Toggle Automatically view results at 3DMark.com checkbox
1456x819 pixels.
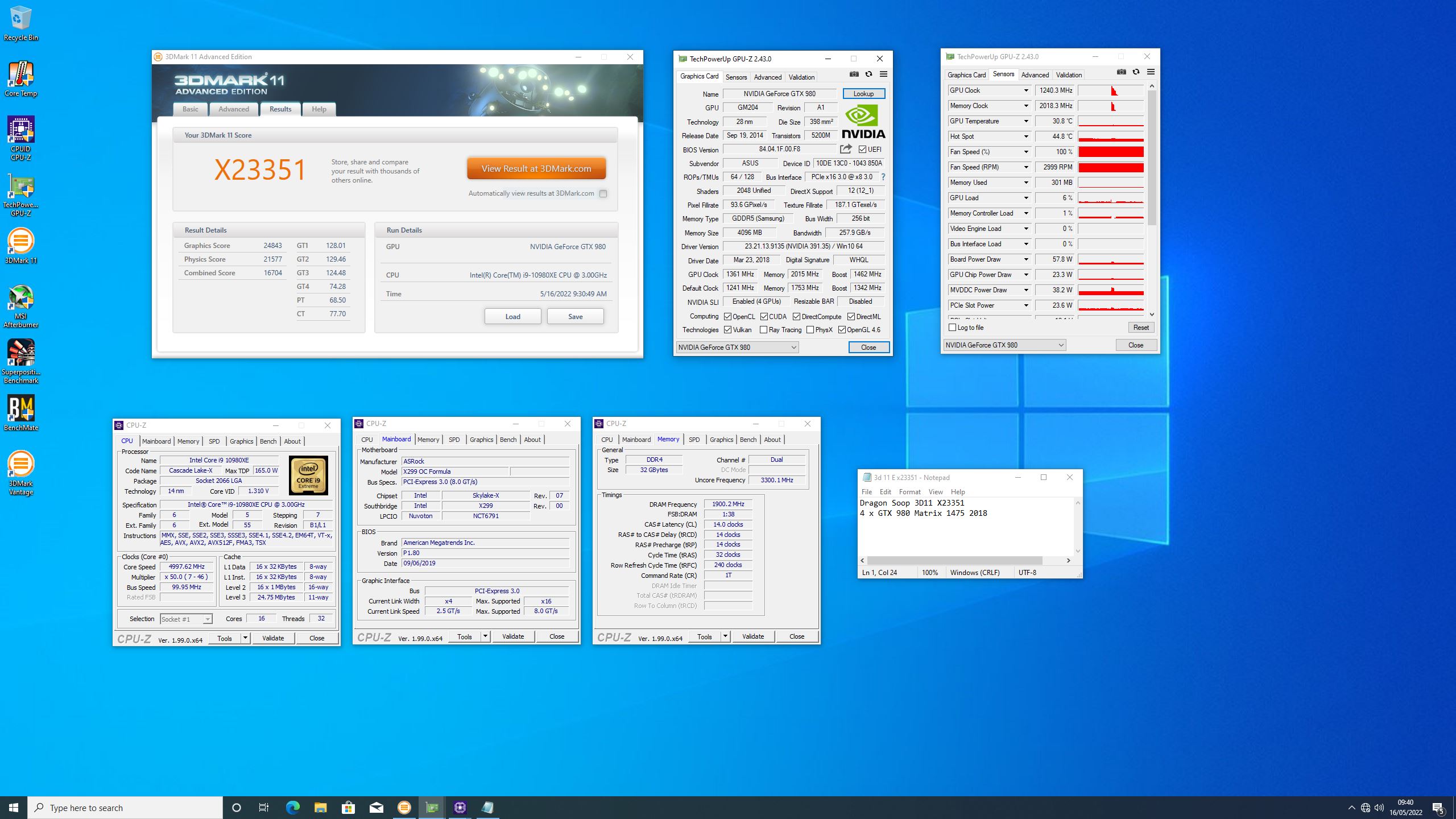tap(603, 193)
